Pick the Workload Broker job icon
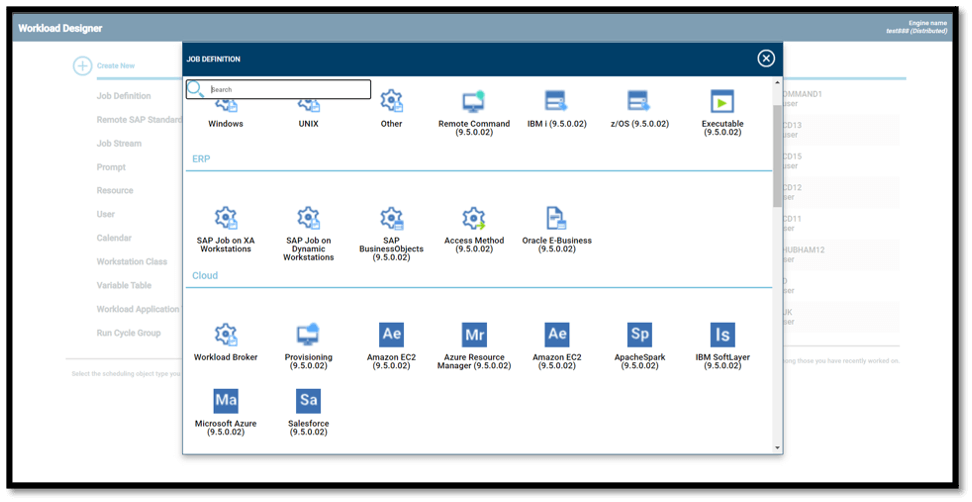This screenshot has width=972, height=502. (x=226, y=335)
